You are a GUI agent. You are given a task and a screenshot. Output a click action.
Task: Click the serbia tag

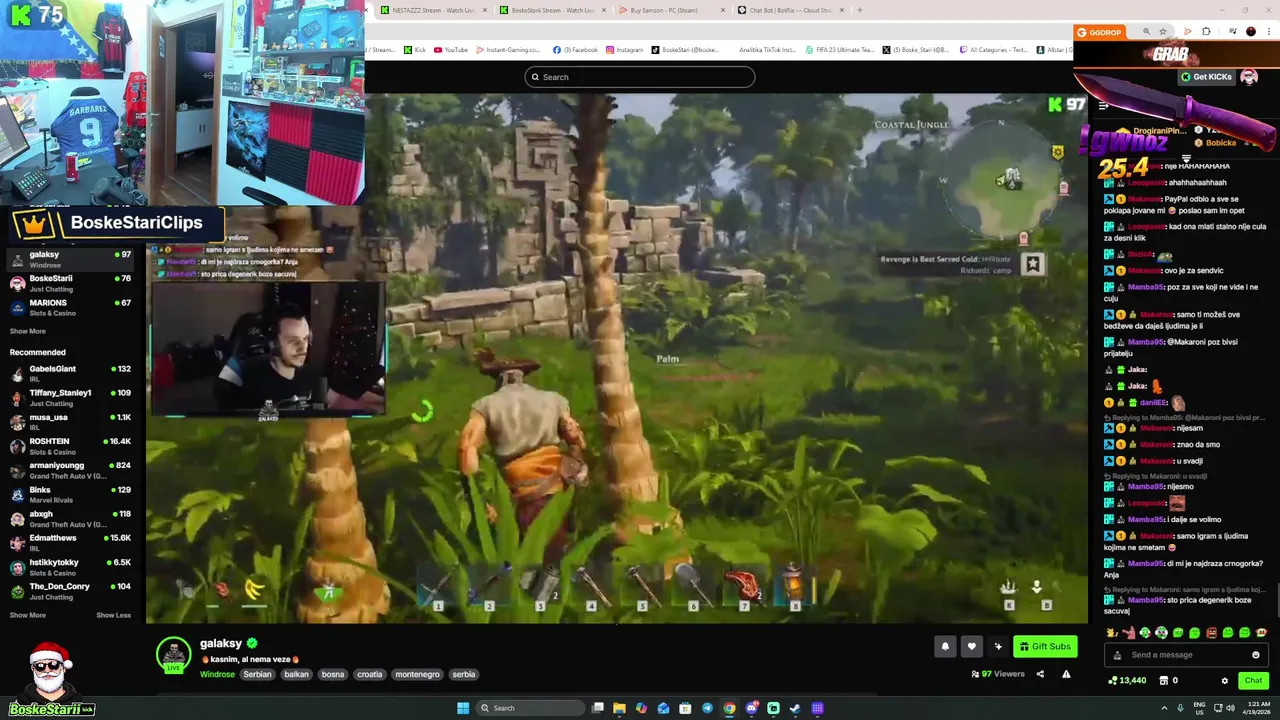point(464,674)
